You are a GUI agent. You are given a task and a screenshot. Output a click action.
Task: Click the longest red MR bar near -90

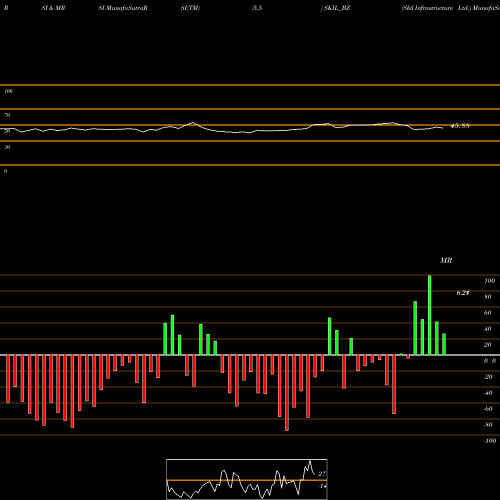click(x=287, y=393)
